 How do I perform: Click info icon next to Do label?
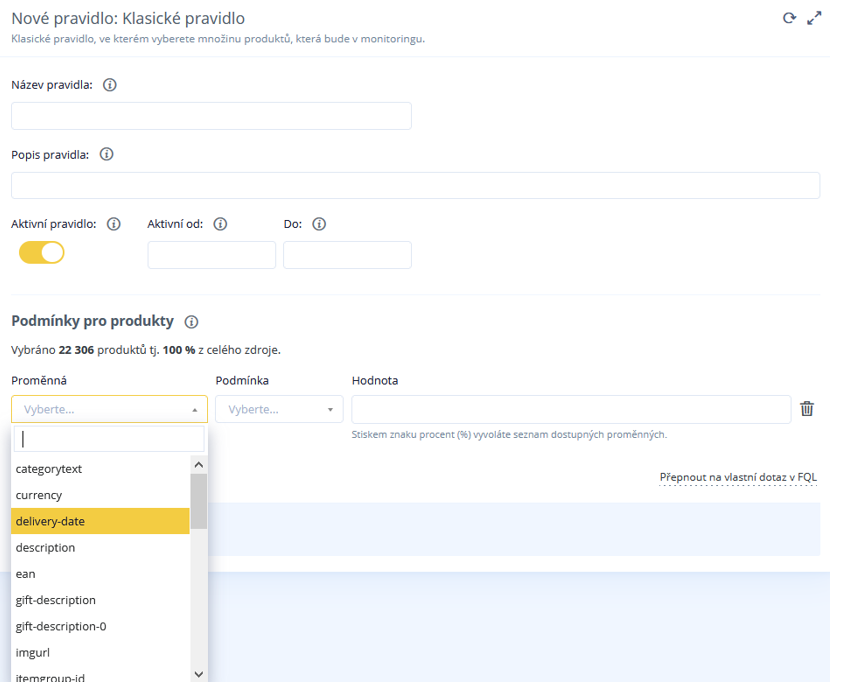pyautogui.click(x=319, y=224)
